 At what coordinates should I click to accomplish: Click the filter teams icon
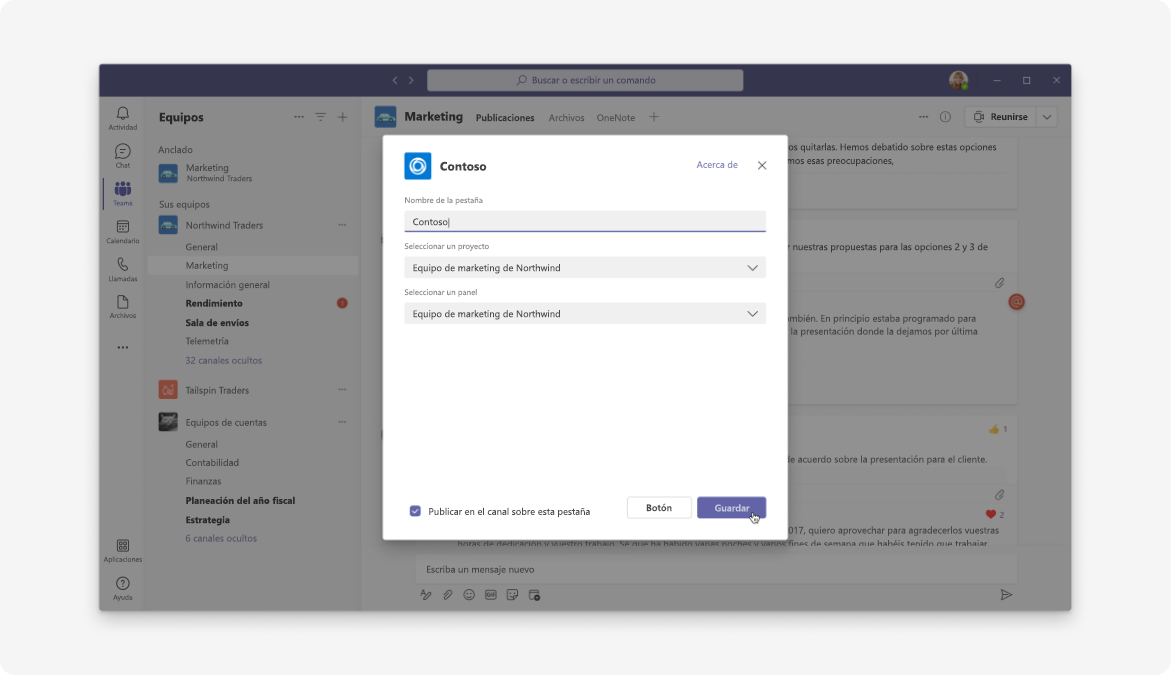click(320, 117)
